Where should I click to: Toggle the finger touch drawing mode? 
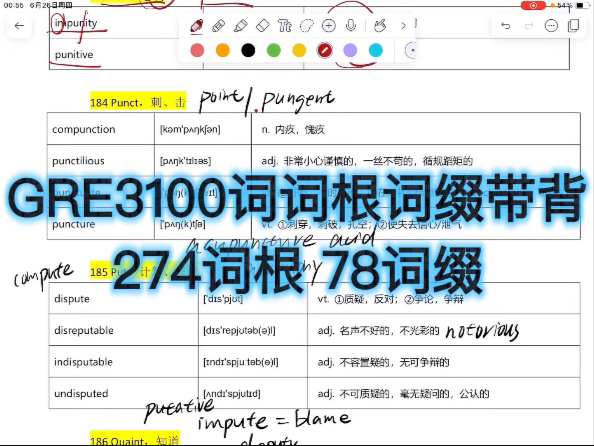click(x=380, y=26)
